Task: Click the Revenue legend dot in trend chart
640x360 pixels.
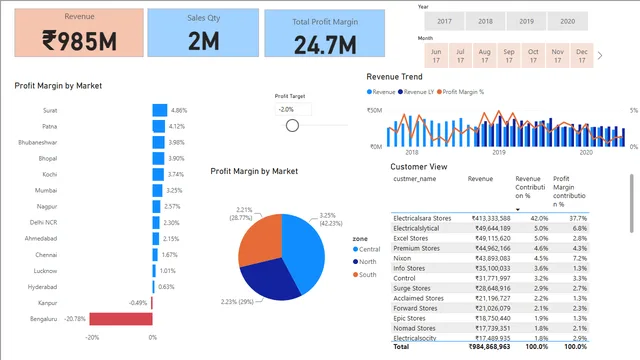Action: point(369,92)
